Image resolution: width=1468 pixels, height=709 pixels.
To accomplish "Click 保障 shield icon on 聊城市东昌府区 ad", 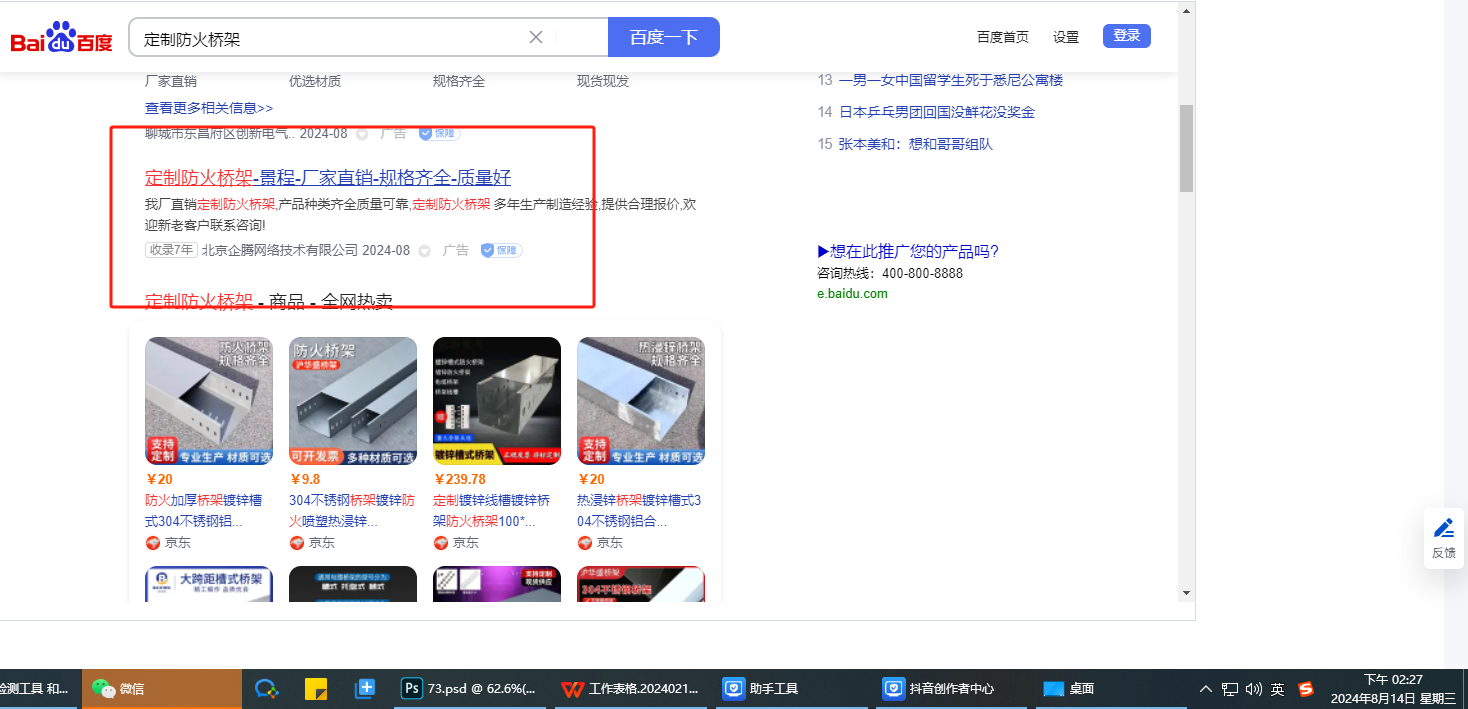I will (x=439, y=133).
